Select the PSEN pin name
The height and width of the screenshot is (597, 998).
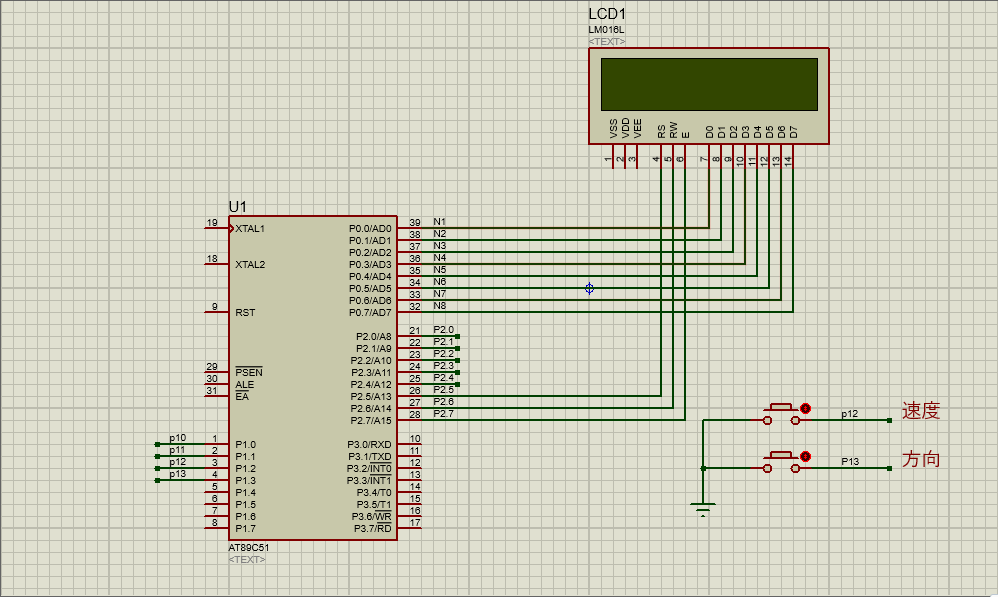coord(249,372)
